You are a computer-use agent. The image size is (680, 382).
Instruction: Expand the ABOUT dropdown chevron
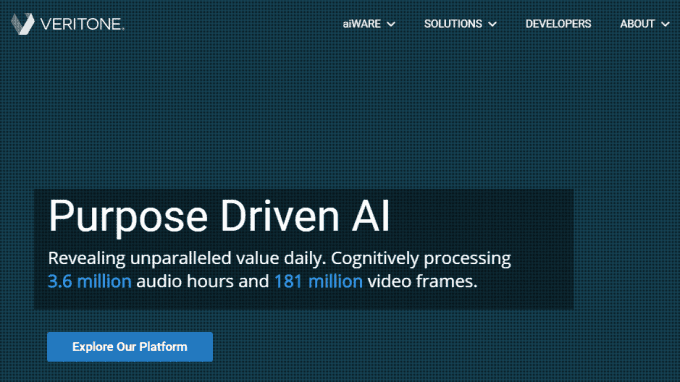(665, 24)
